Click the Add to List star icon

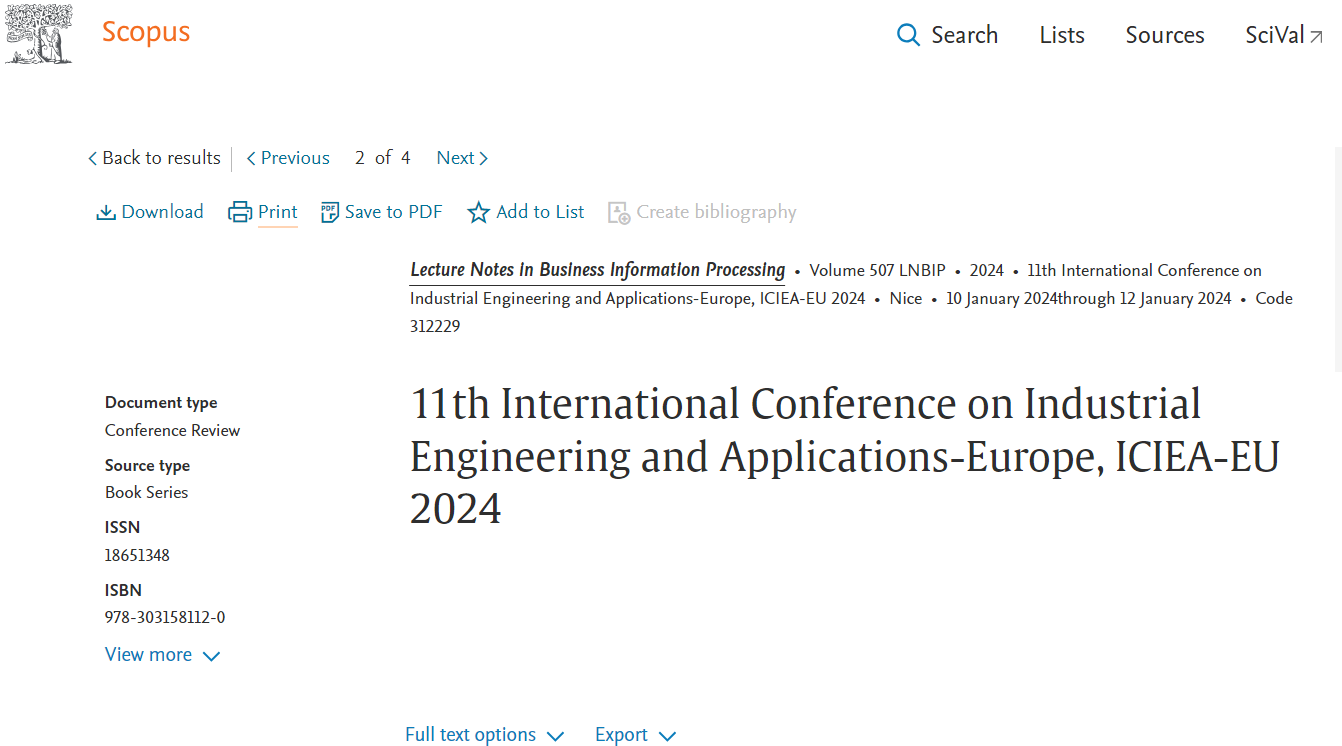tap(479, 213)
